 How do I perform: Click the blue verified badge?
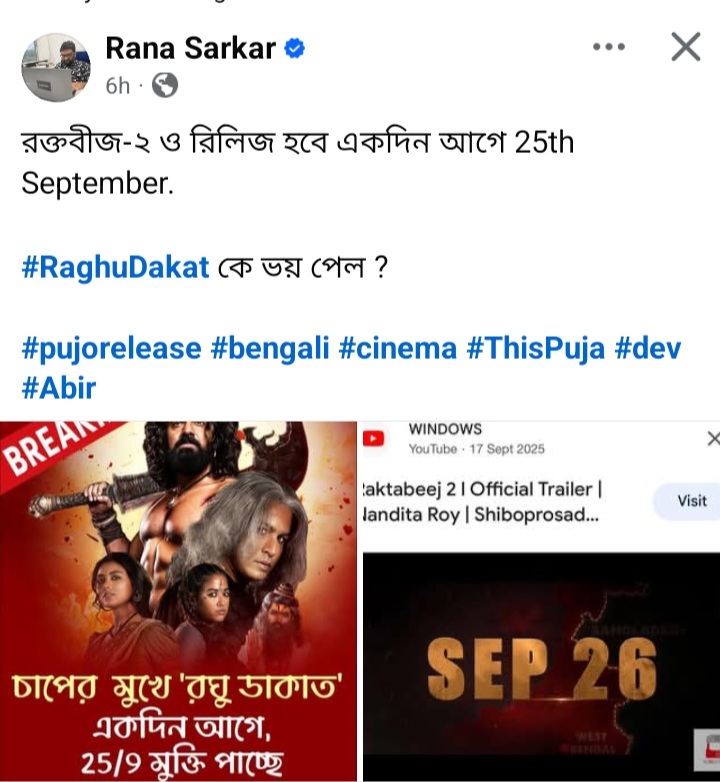click(x=295, y=48)
